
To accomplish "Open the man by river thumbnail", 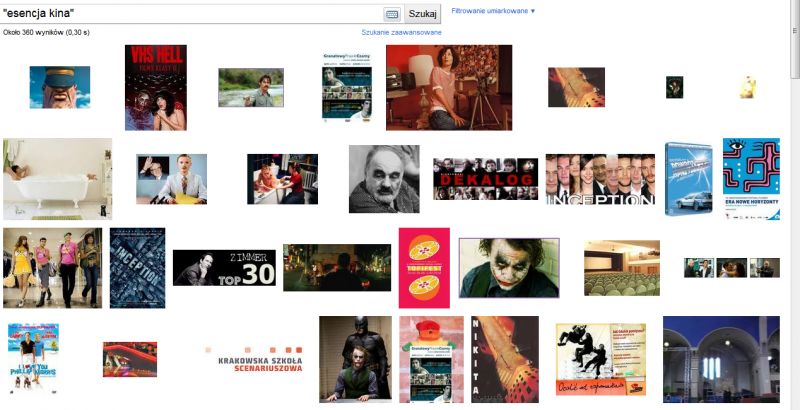I will (x=251, y=88).
